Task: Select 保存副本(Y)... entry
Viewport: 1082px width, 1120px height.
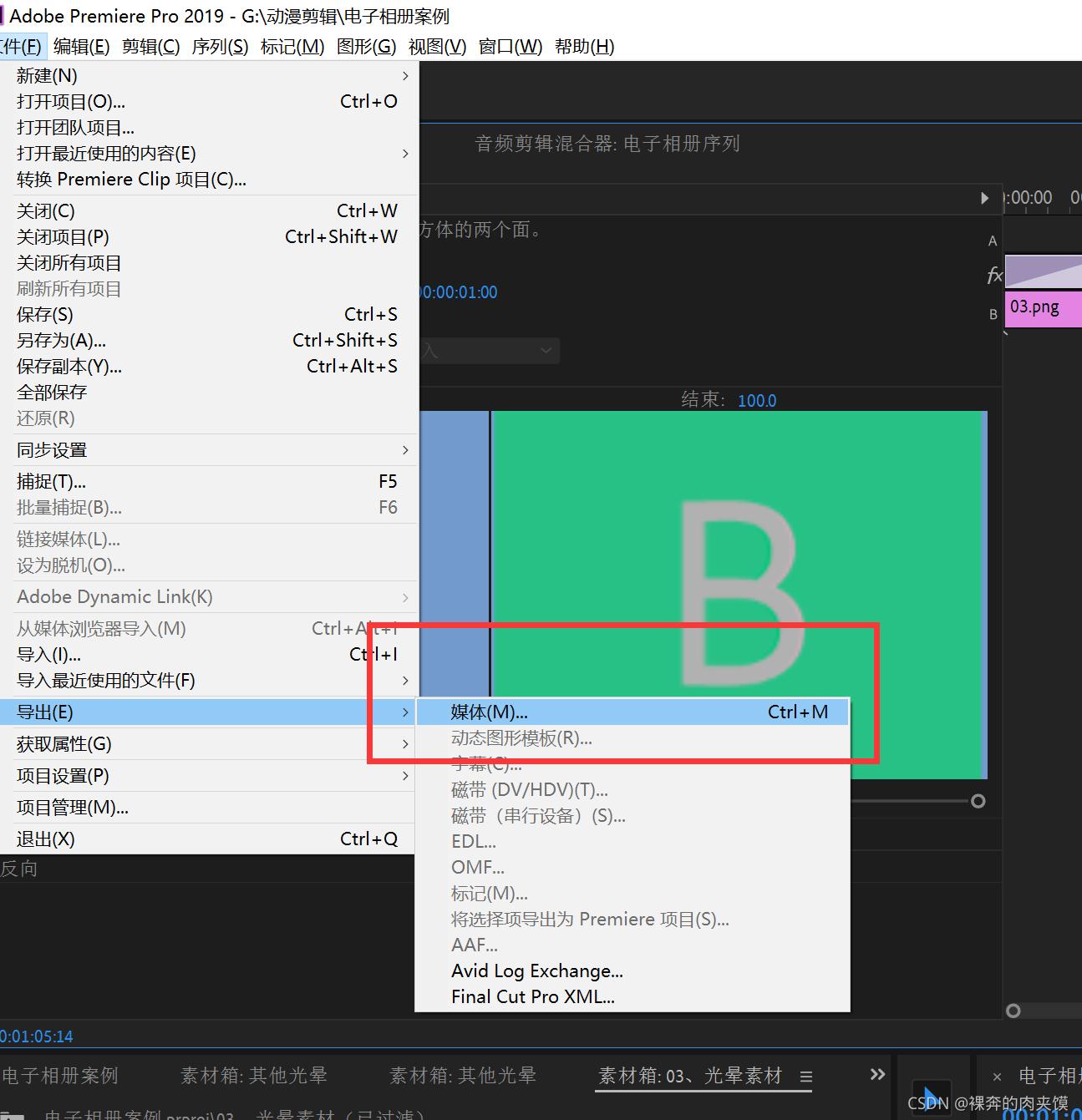Action: [x=208, y=367]
